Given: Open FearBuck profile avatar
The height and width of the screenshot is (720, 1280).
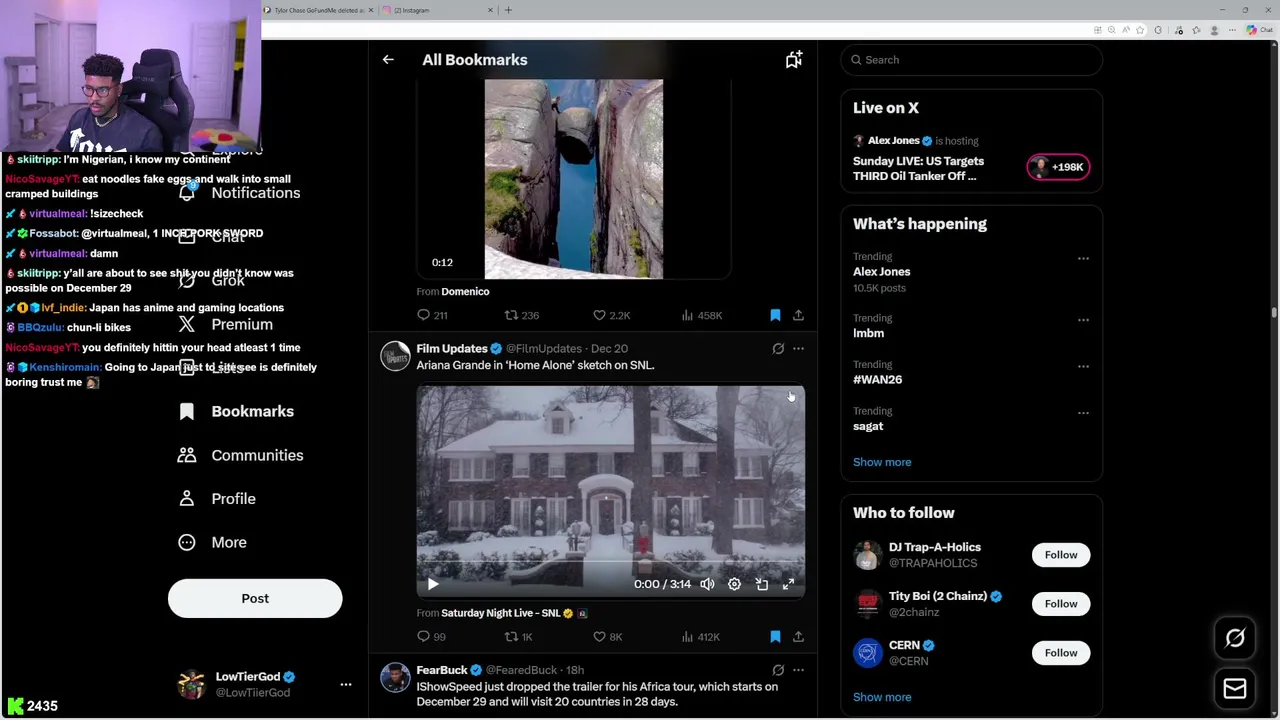Looking at the screenshot, I should click(395, 677).
